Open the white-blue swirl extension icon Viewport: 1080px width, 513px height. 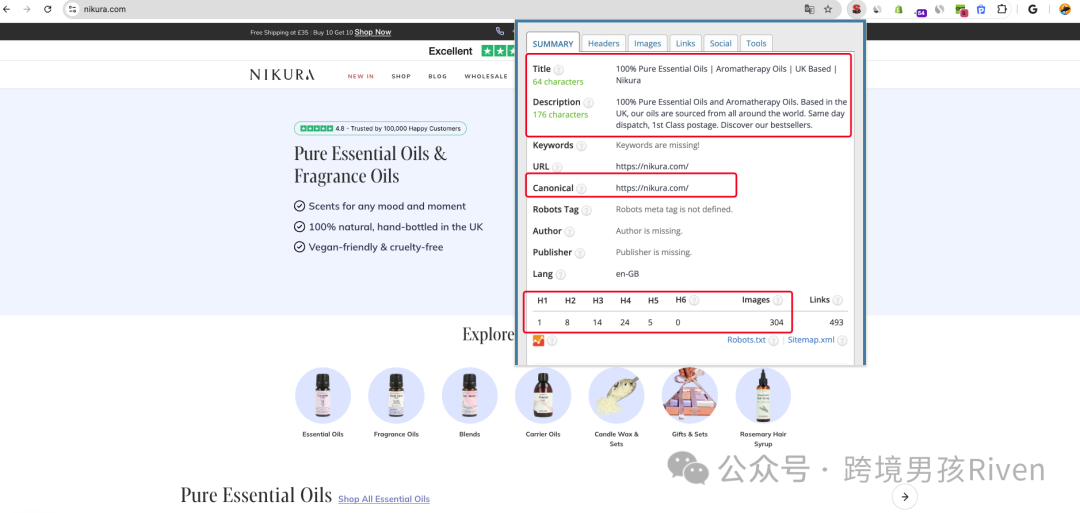click(878, 10)
